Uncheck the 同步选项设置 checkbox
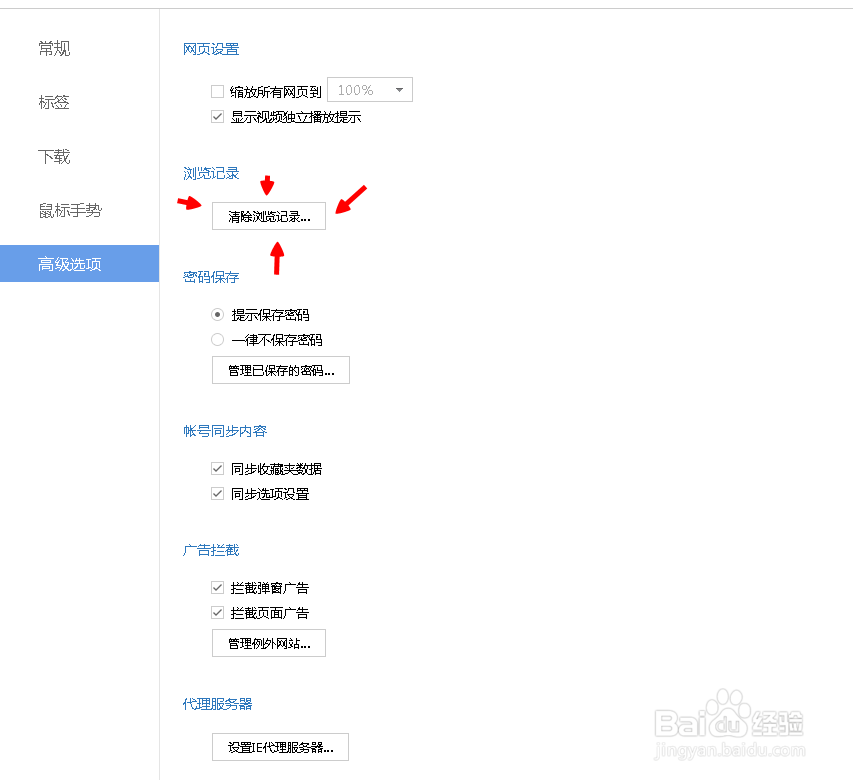Viewport: 853px width, 780px height. tap(217, 493)
